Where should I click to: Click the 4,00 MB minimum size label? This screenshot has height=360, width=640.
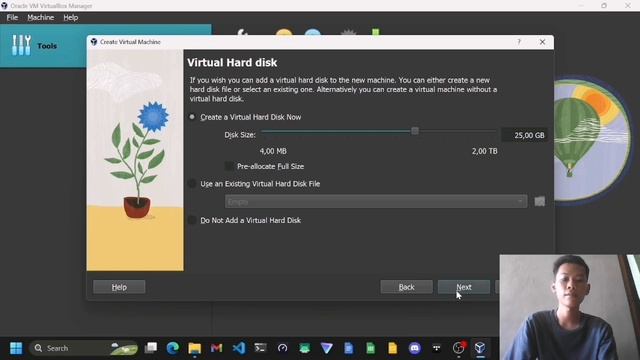point(273,151)
